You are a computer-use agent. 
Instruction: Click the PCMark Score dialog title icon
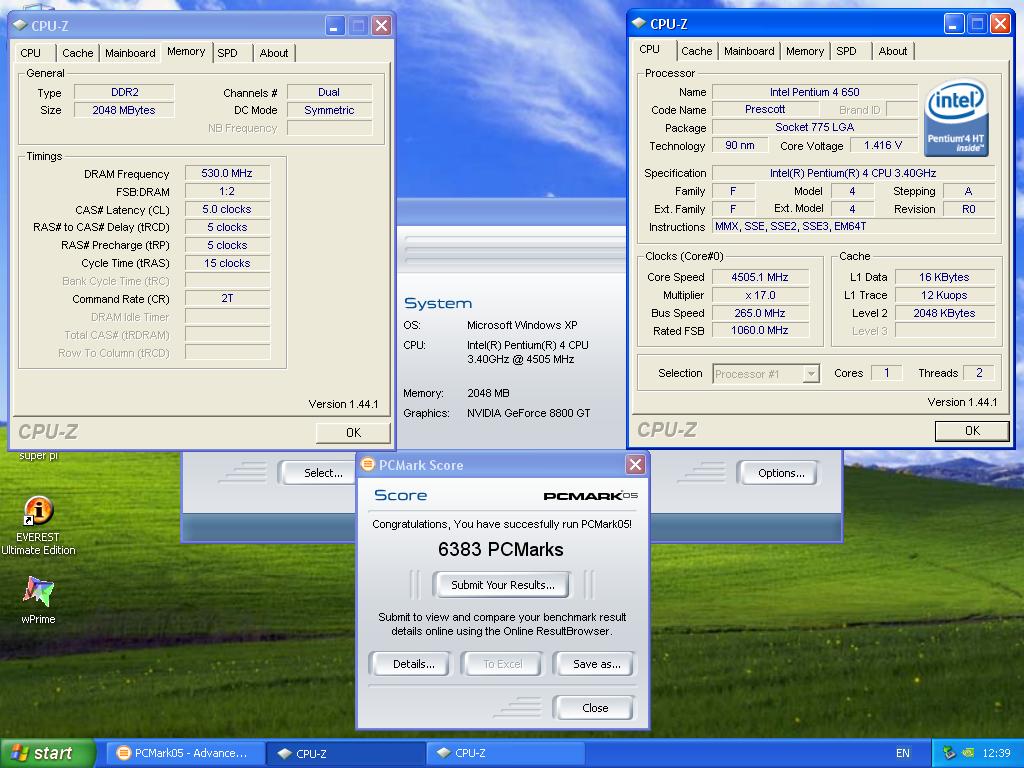point(368,464)
